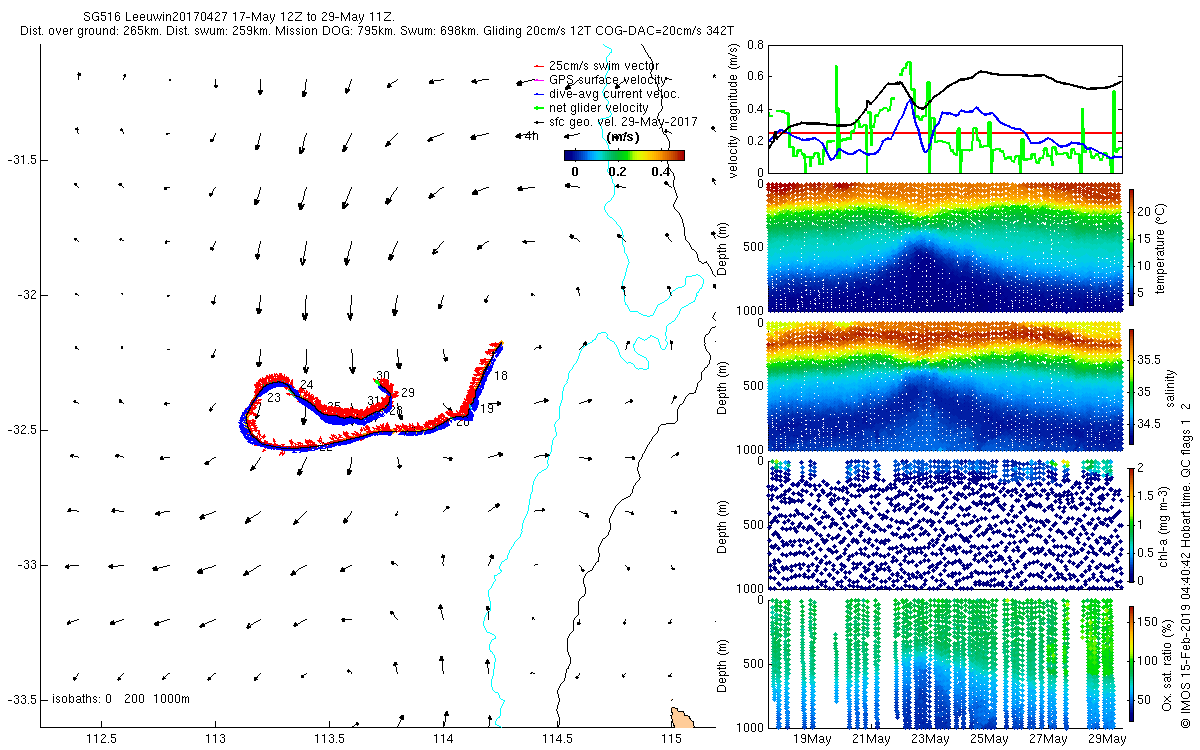Viewport: 1200px width, 750px height.
Task: Click the chl-a color bar
Action: [x=1132, y=524]
